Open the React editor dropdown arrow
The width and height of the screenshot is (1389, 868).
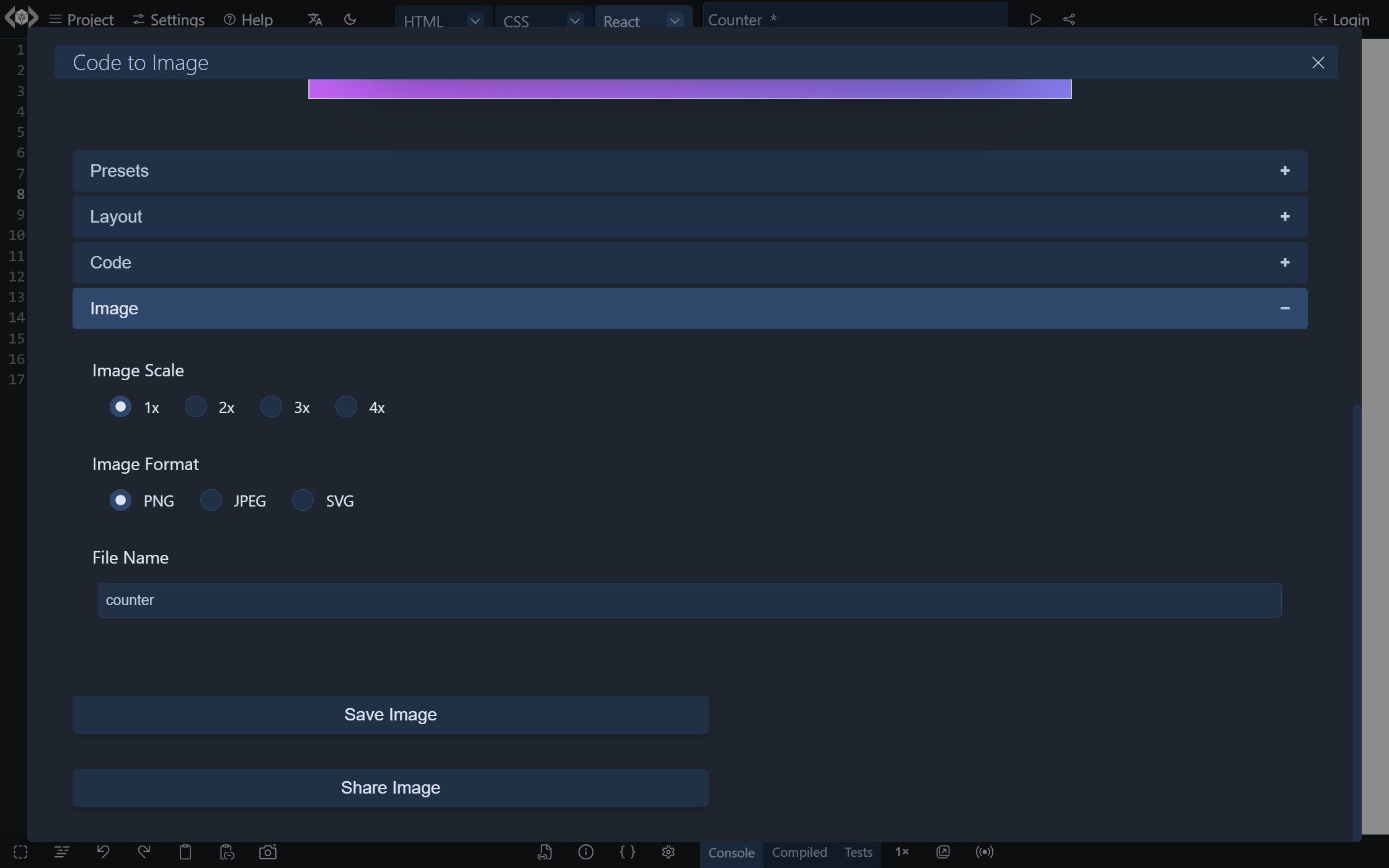(x=675, y=20)
